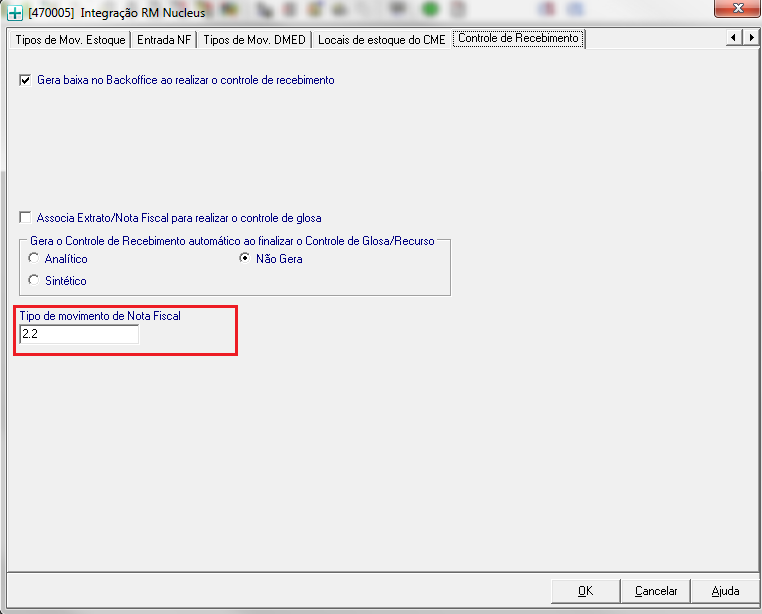762x614 pixels.
Task: Confirm with the OK button
Action: 586,591
